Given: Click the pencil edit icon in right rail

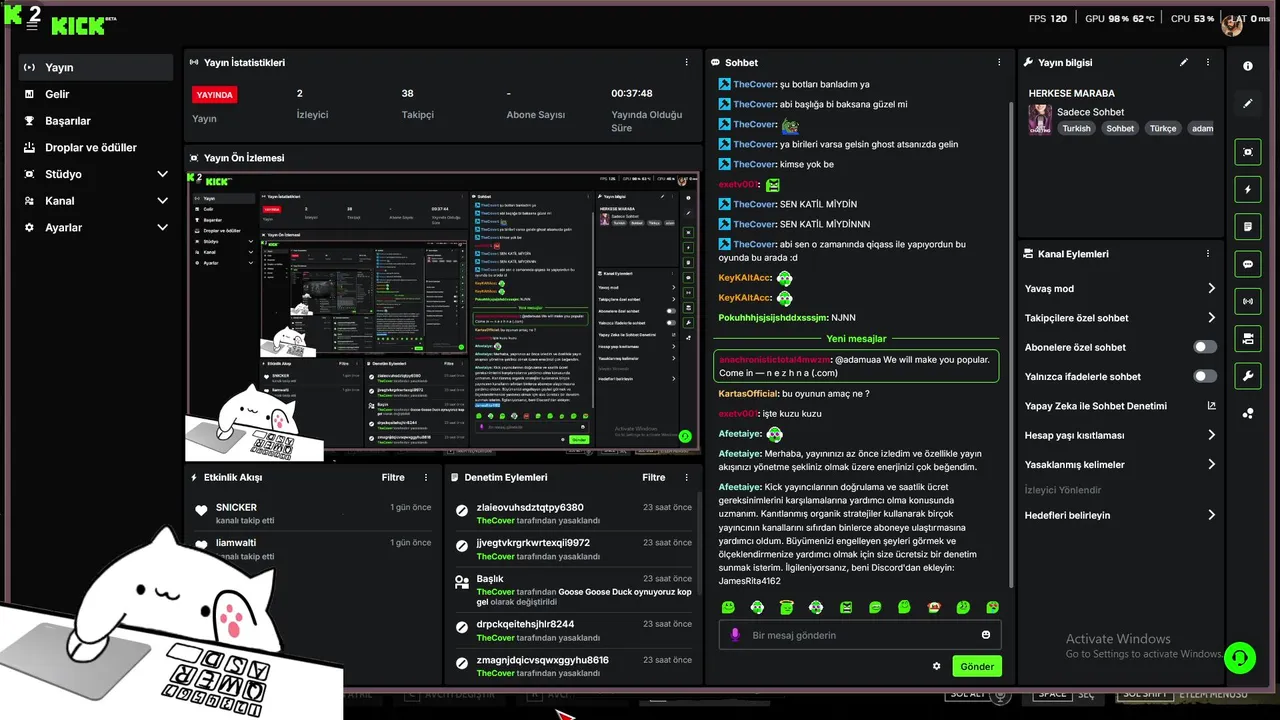Looking at the screenshot, I should 1248,103.
